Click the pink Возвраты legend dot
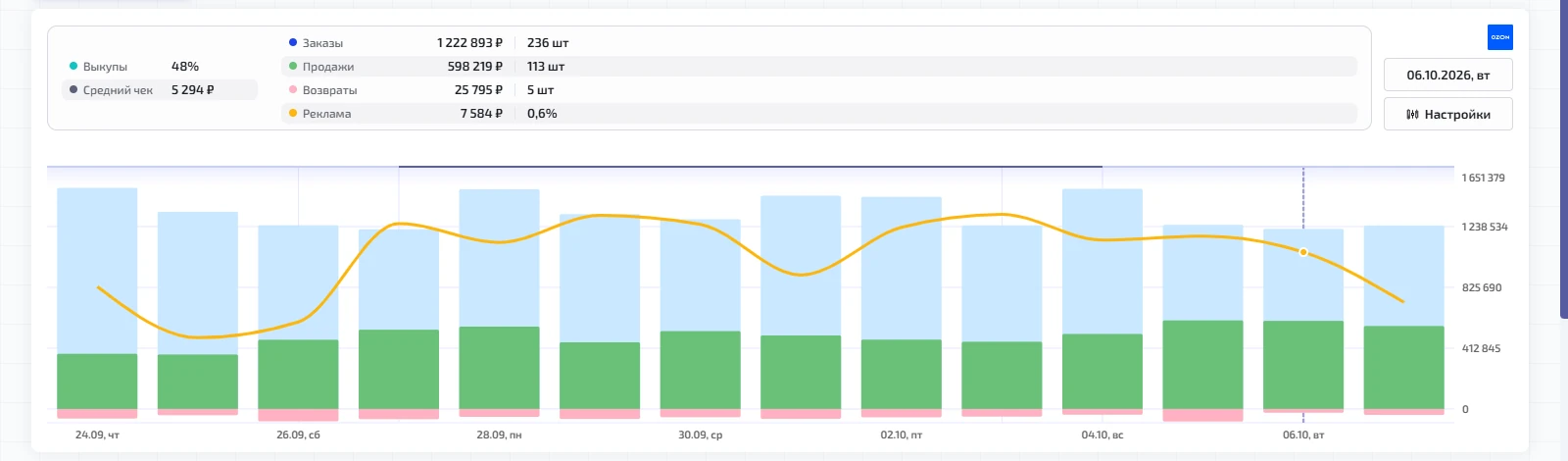 coord(293,89)
